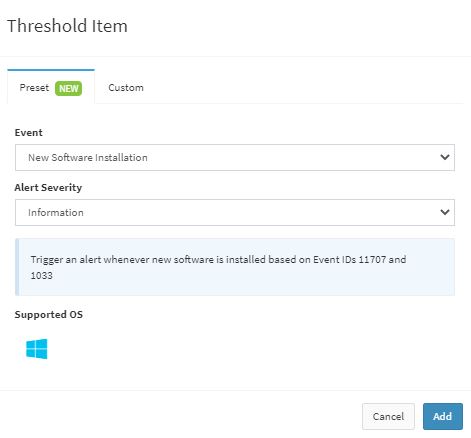Click the chevron arrow of the Event dropdown

(x=445, y=157)
